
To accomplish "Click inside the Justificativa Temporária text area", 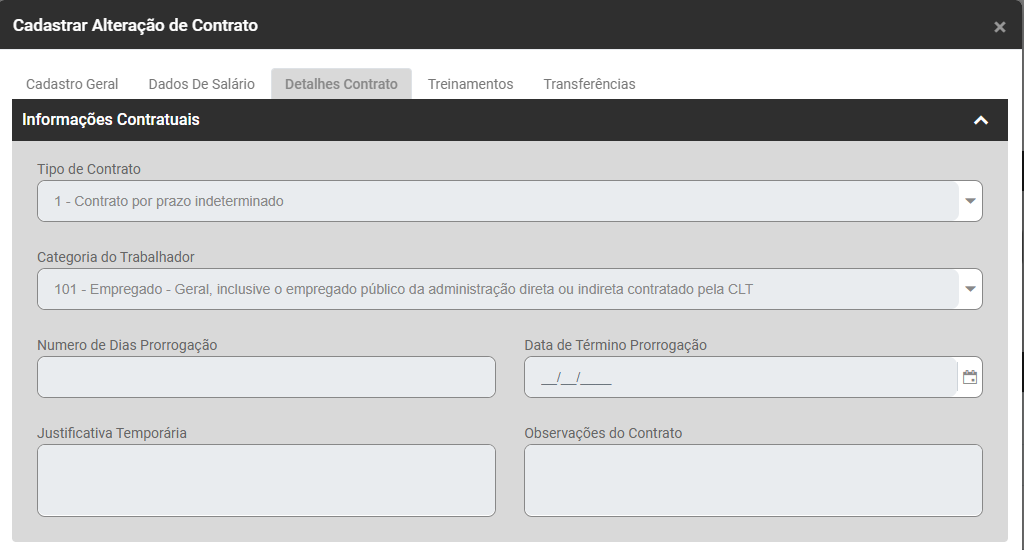I will point(266,480).
